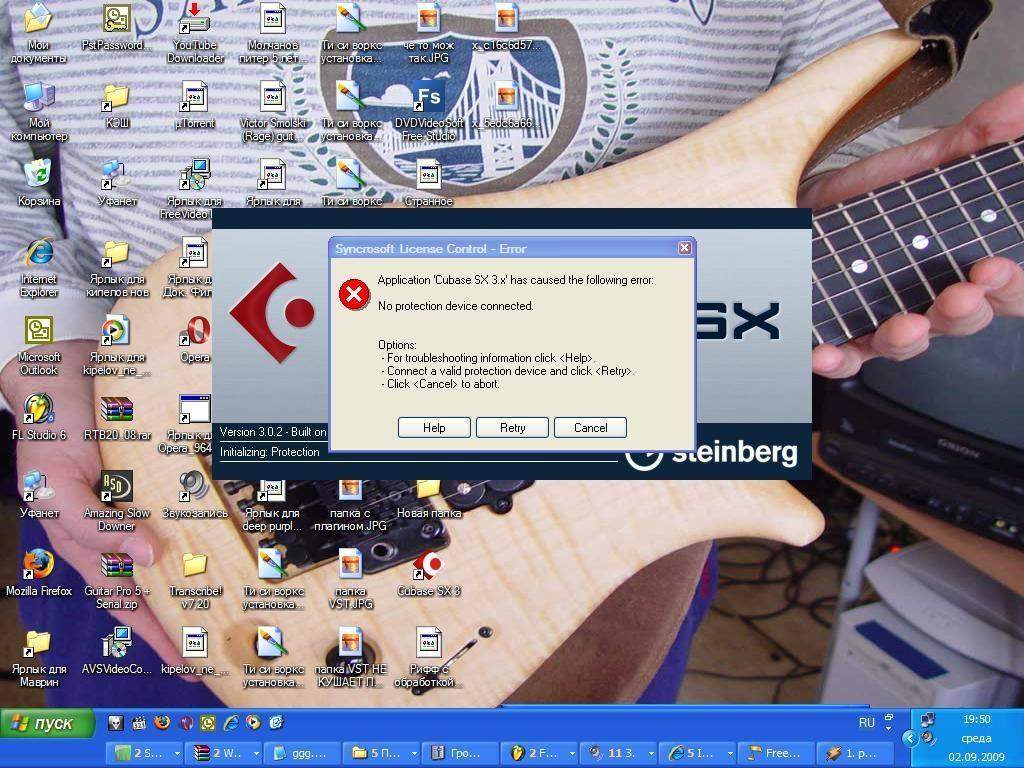Open kipelov_ne_... file in bottom row
1024x768 pixels.
195,652
